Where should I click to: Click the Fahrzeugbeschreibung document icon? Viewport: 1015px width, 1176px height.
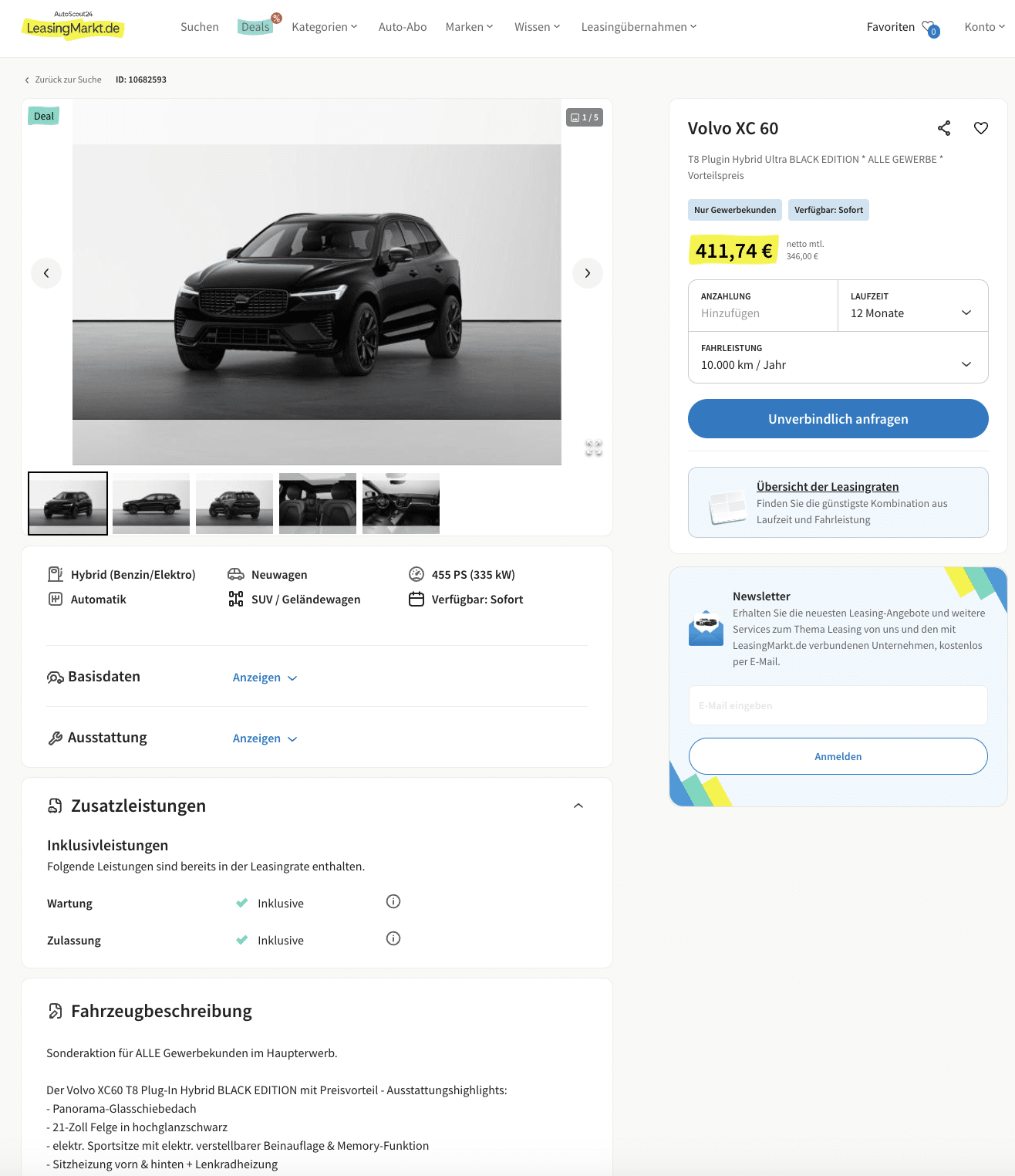coord(56,1011)
